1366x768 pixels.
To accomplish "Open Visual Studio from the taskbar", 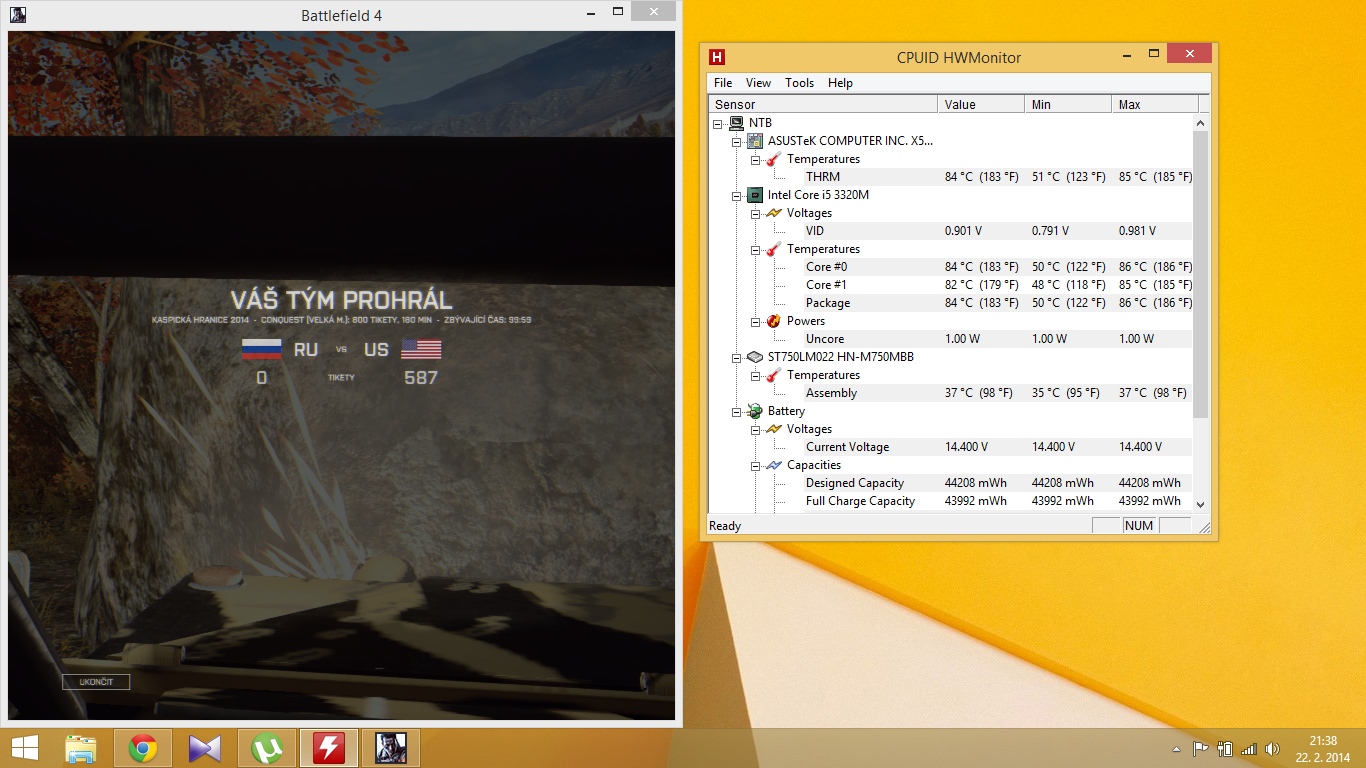I will click(205, 748).
